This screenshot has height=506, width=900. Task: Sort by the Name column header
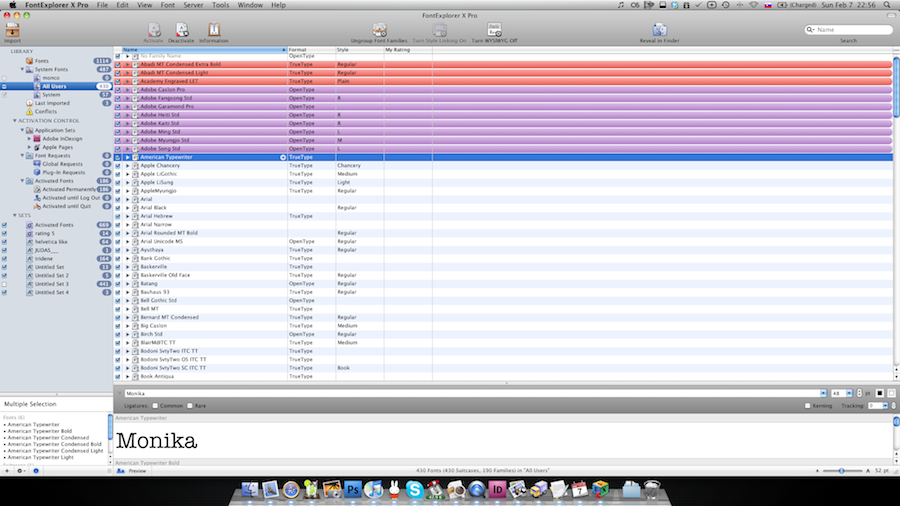[x=204, y=50]
